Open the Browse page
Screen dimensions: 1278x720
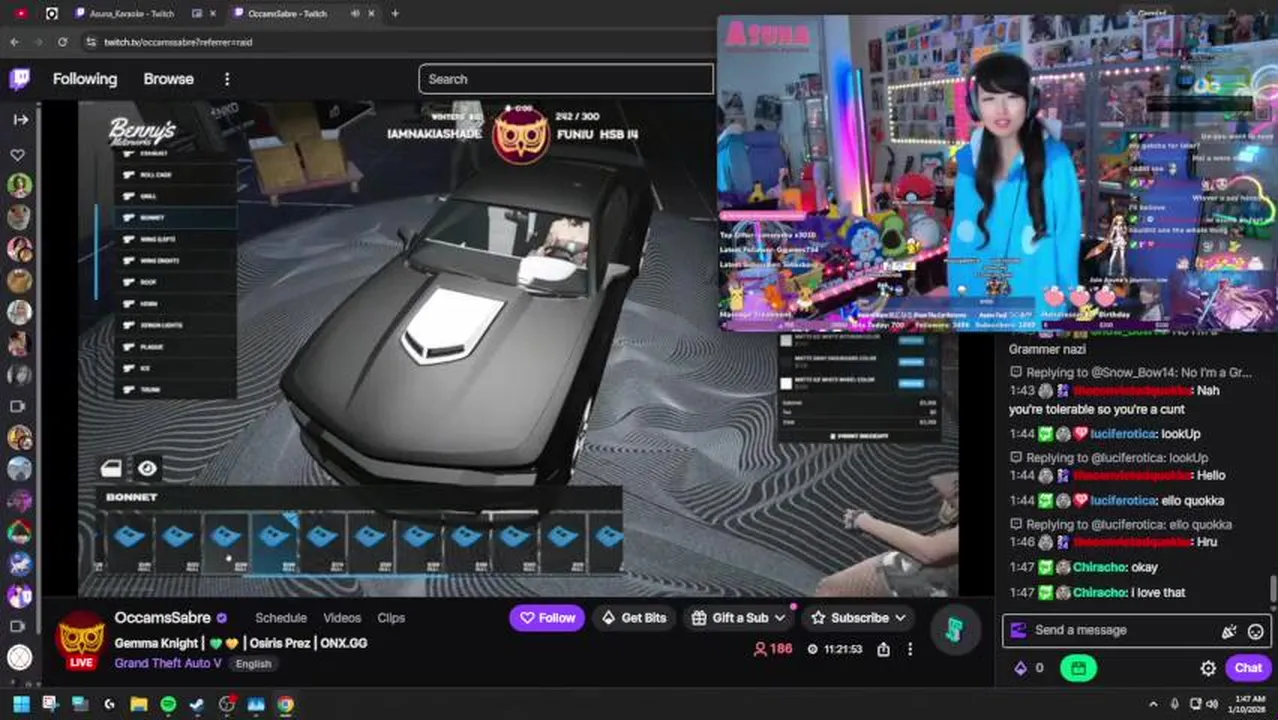168,79
